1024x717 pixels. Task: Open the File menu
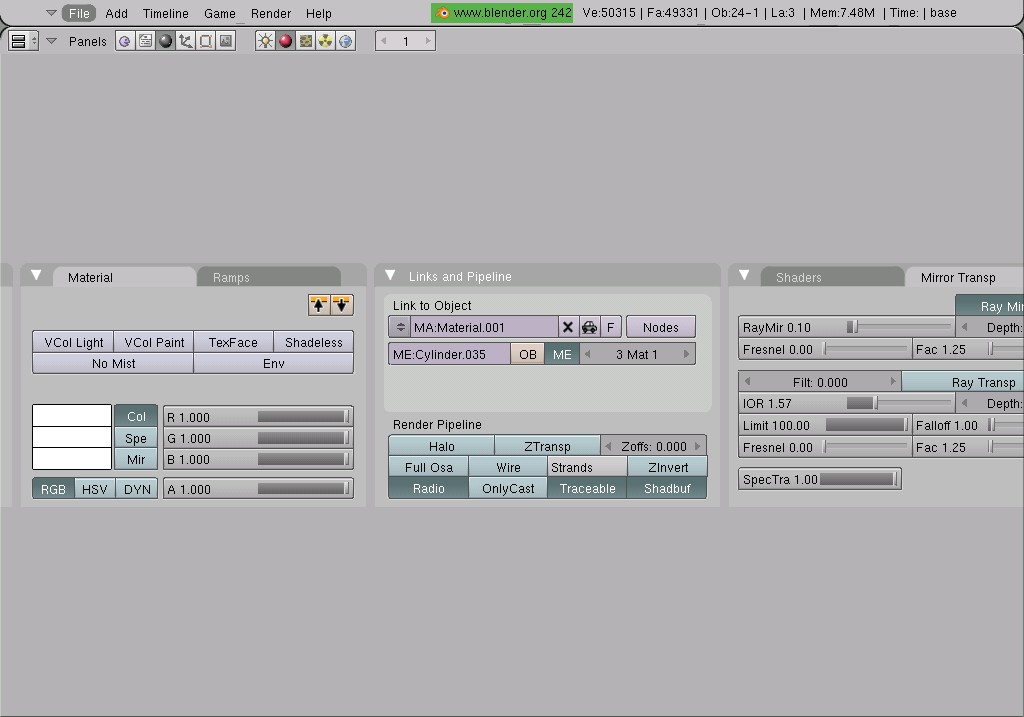(79, 13)
